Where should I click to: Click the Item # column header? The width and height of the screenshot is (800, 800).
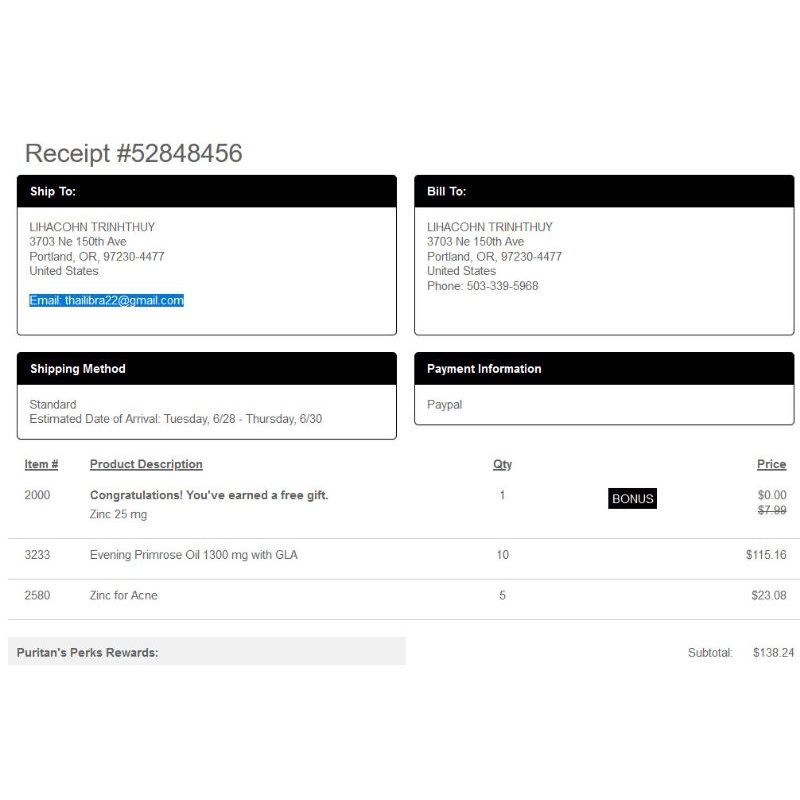pos(41,464)
